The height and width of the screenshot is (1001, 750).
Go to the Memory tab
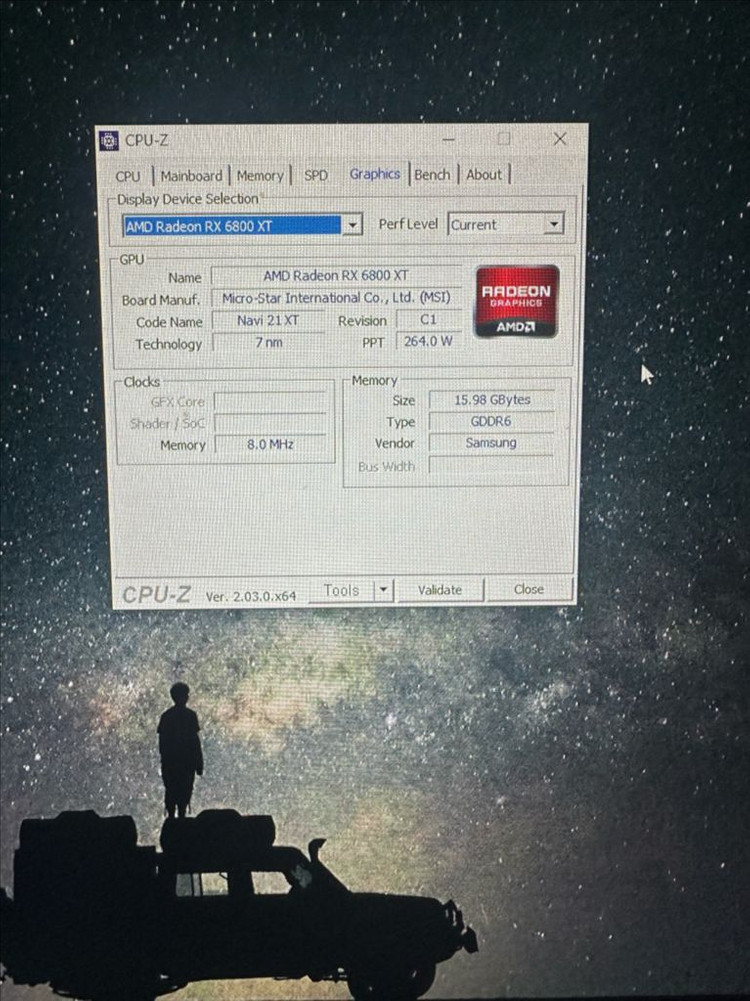pyautogui.click(x=260, y=176)
